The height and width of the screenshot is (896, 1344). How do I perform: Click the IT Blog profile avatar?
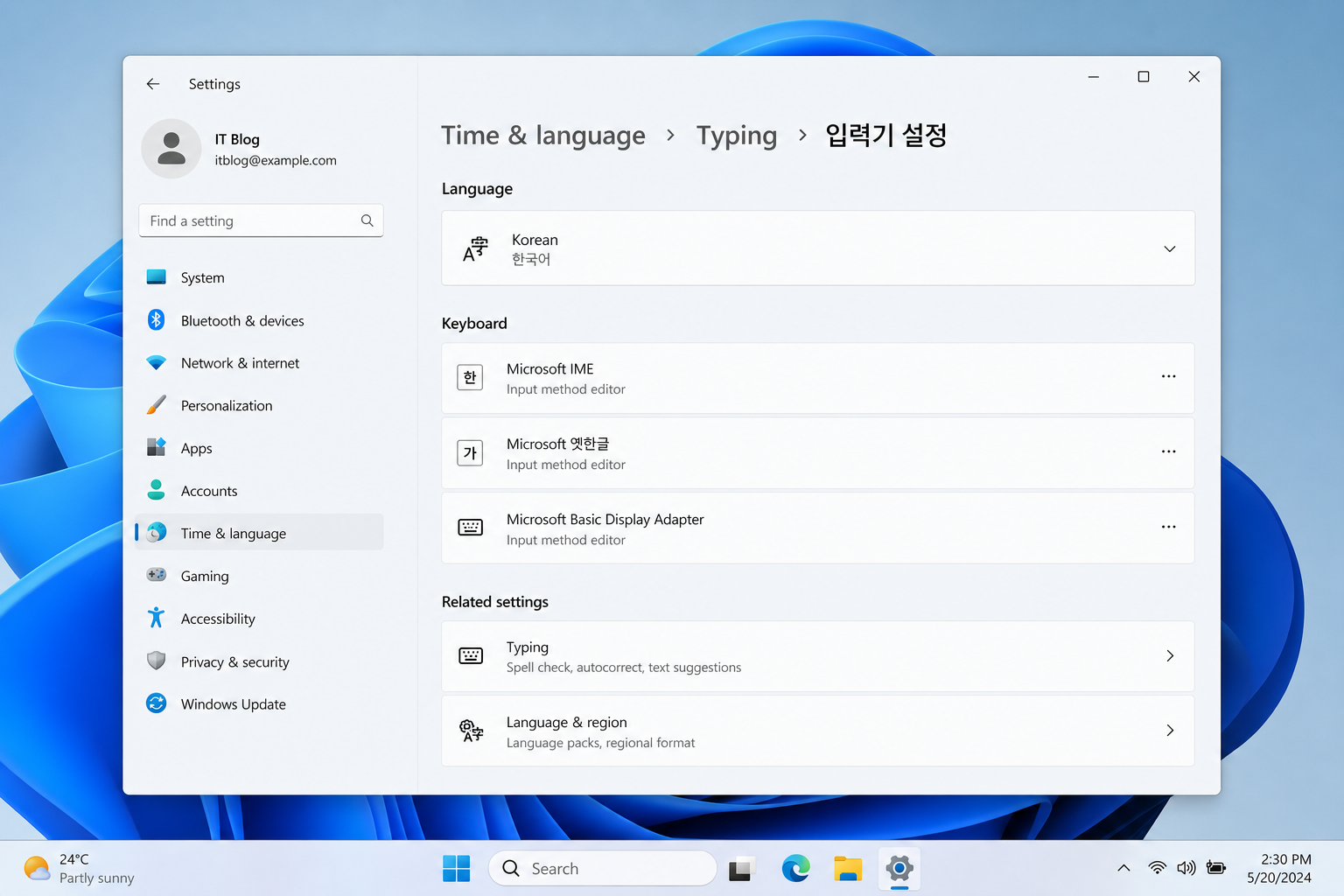(x=171, y=149)
